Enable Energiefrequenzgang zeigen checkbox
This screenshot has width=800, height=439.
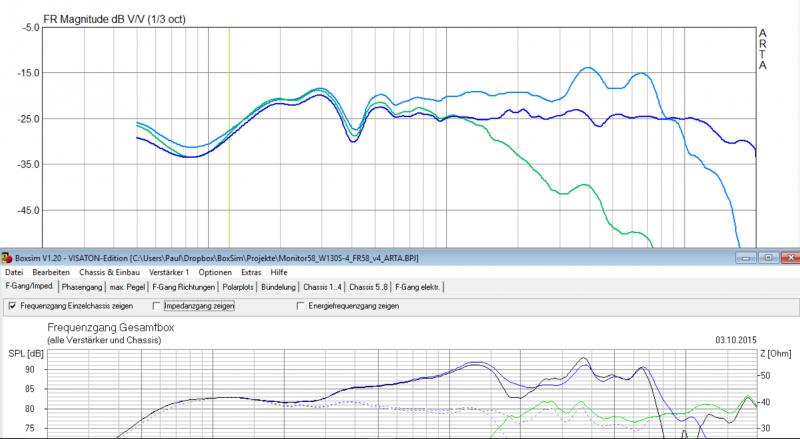(x=301, y=306)
